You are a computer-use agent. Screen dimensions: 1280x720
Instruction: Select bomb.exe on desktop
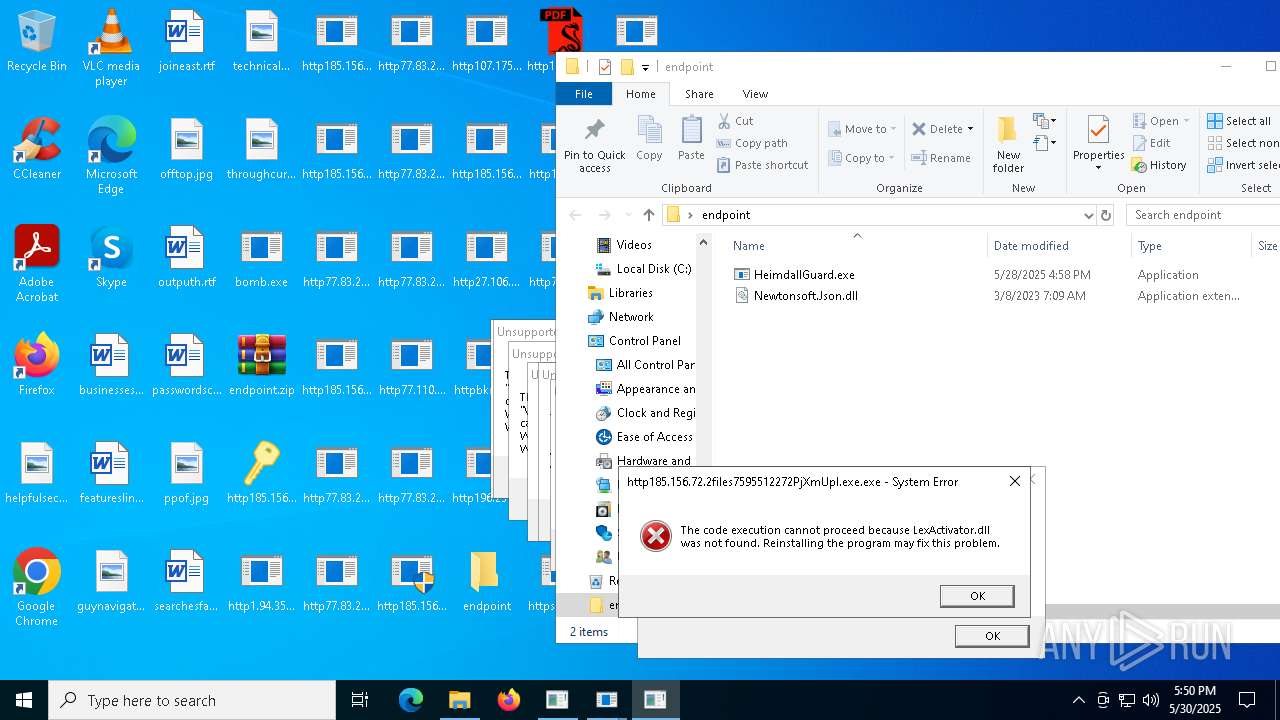coord(262,256)
